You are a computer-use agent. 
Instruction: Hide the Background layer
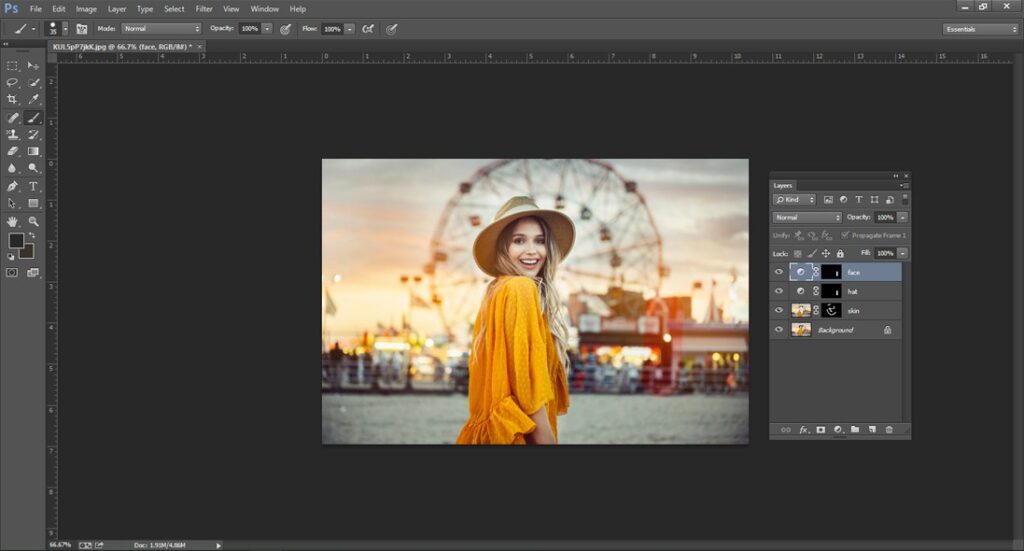[x=778, y=330]
